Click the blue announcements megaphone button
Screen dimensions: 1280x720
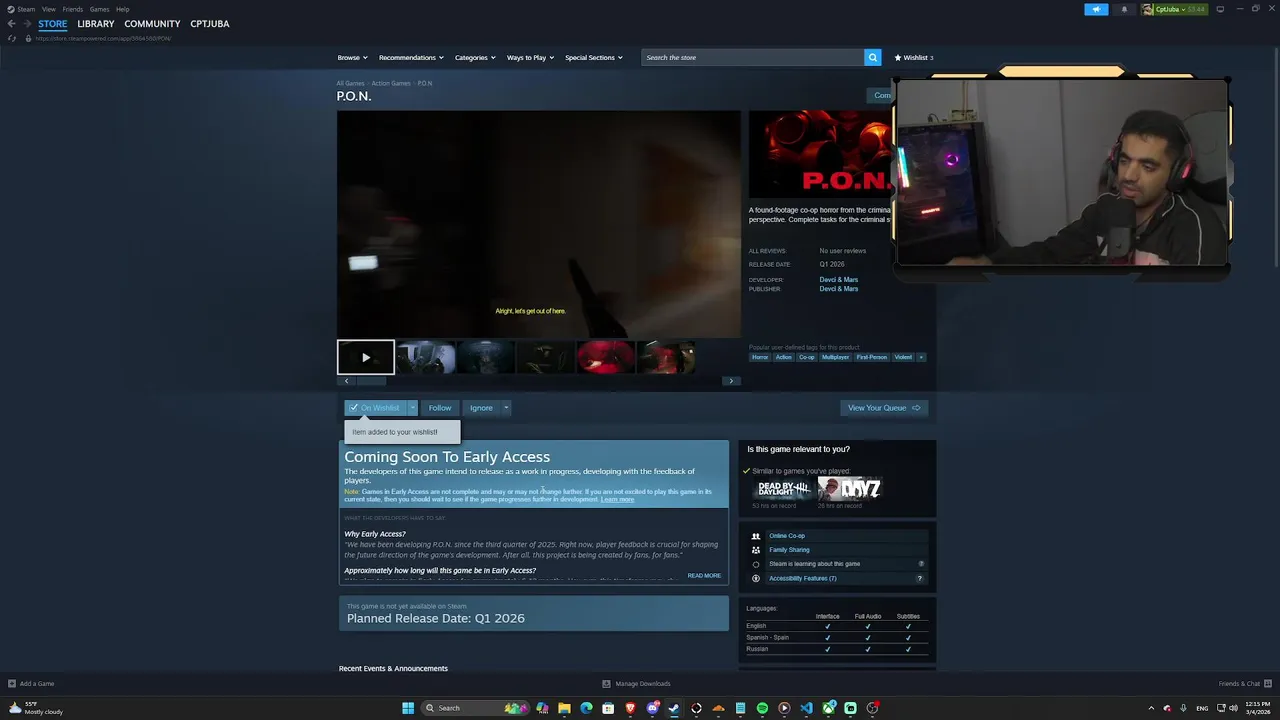click(x=1096, y=9)
